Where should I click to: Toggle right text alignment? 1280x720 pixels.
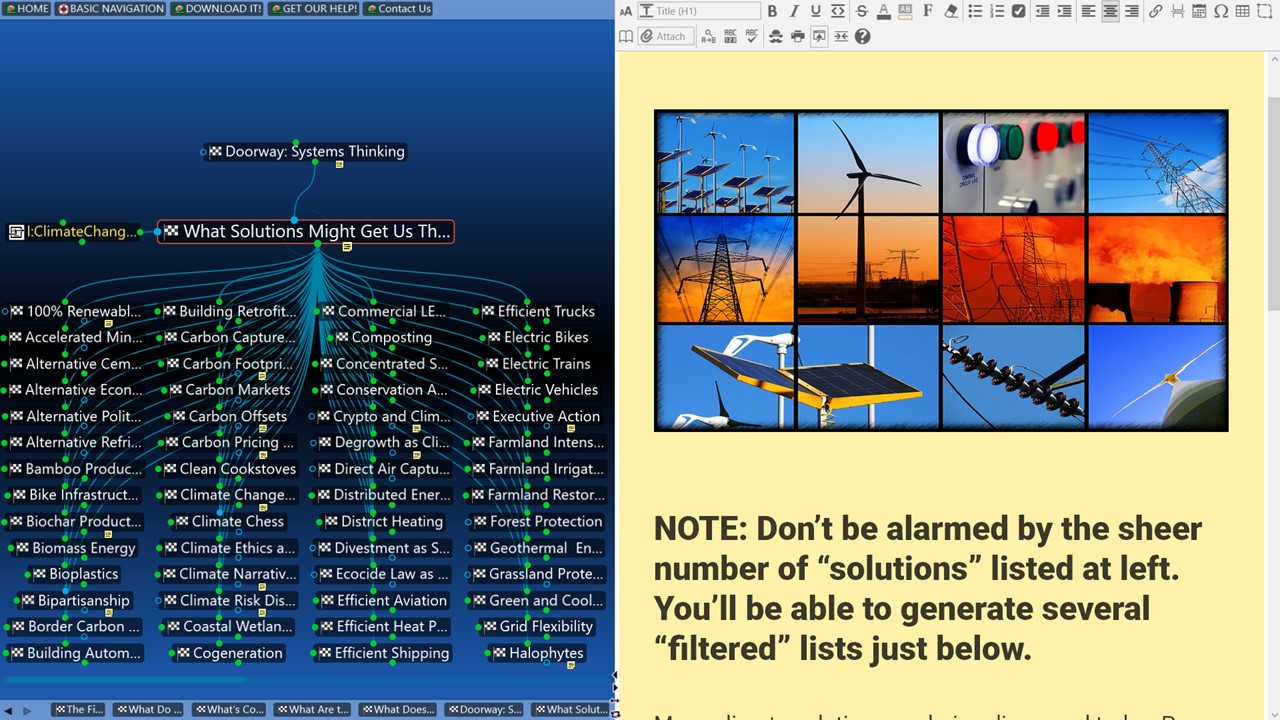[1132, 12]
